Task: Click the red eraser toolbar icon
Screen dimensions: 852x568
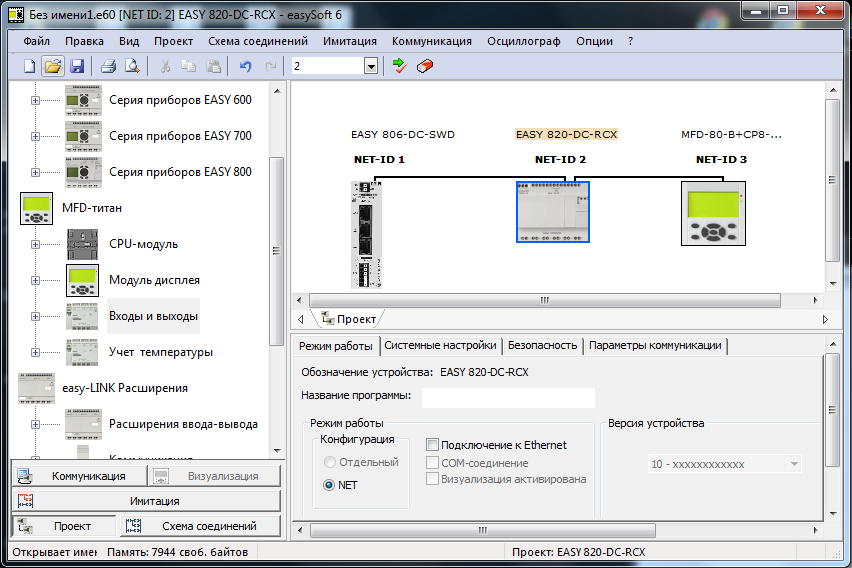Action: tap(424, 66)
